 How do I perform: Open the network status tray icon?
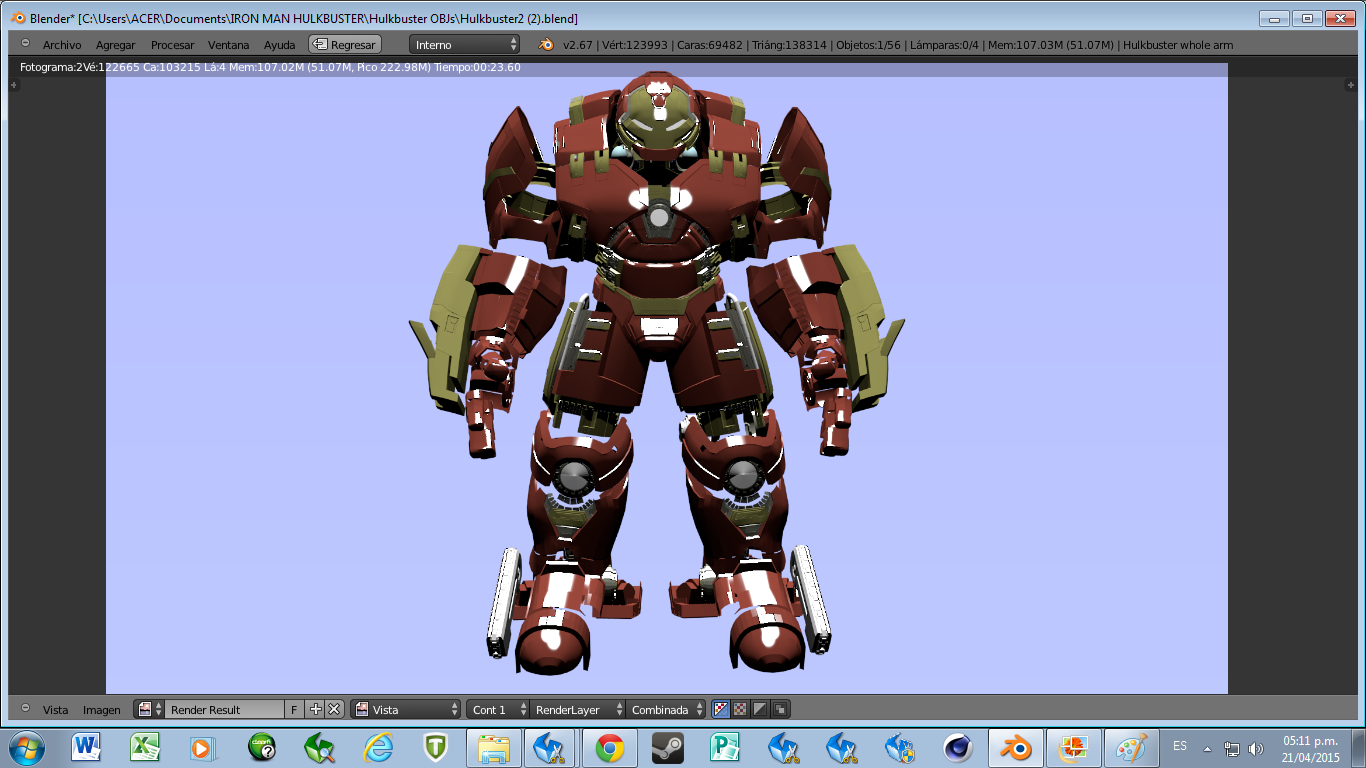[1232, 748]
